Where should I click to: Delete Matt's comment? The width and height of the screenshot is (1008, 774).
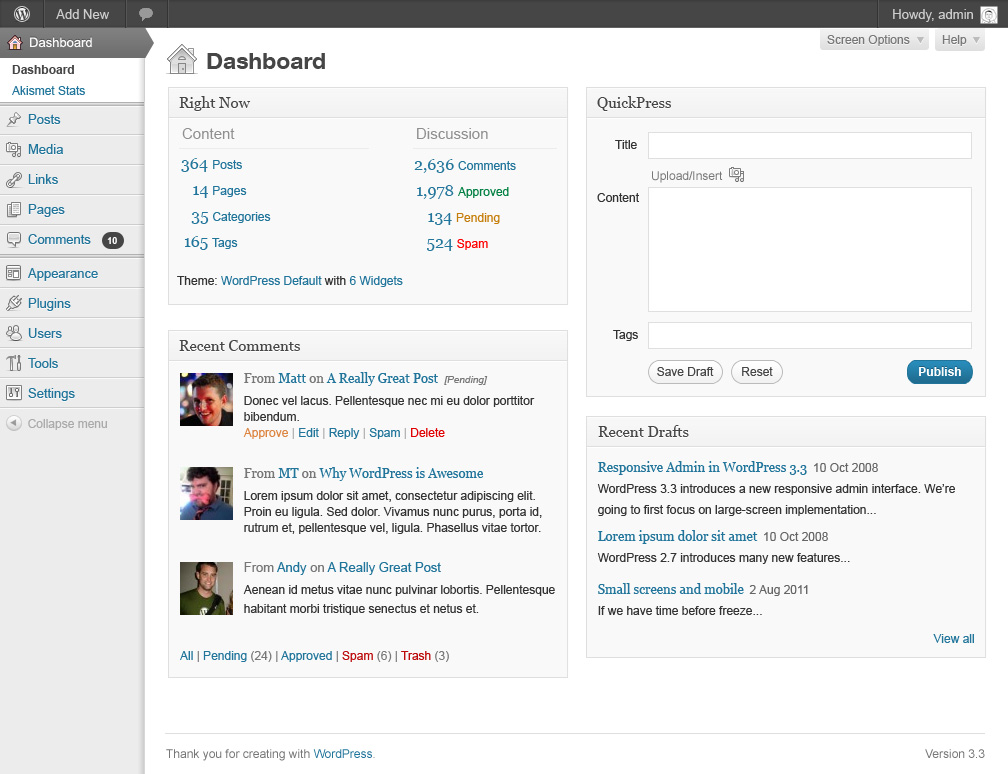coord(428,433)
